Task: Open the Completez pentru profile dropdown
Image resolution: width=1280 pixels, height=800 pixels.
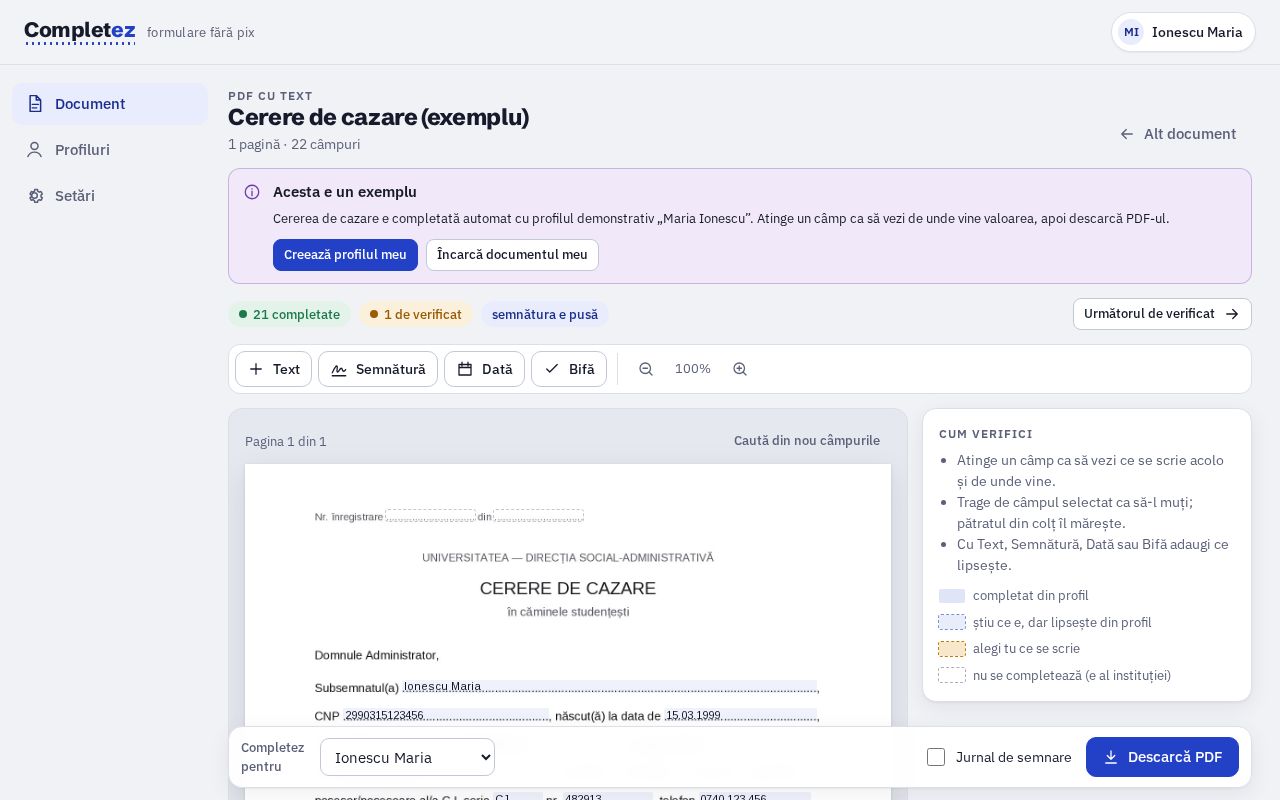Action: tap(407, 757)
